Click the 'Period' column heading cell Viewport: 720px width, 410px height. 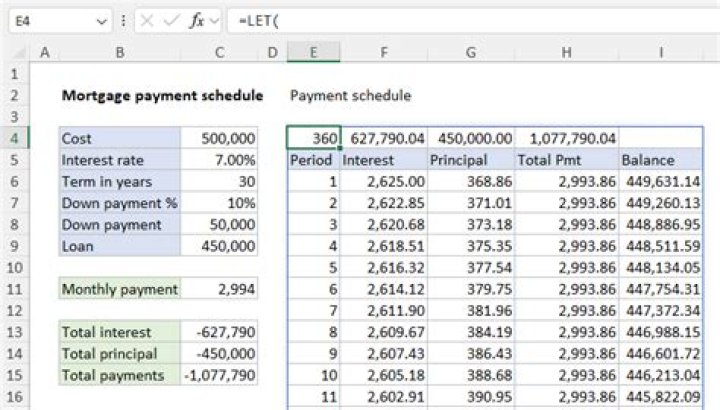(x=314, y=160)
